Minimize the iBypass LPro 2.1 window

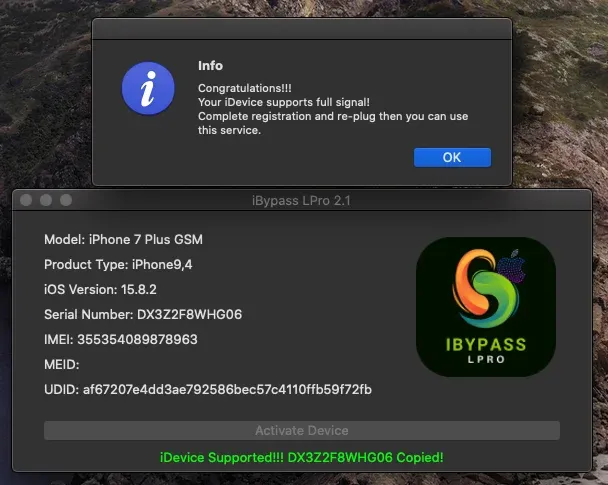(46, 200)
